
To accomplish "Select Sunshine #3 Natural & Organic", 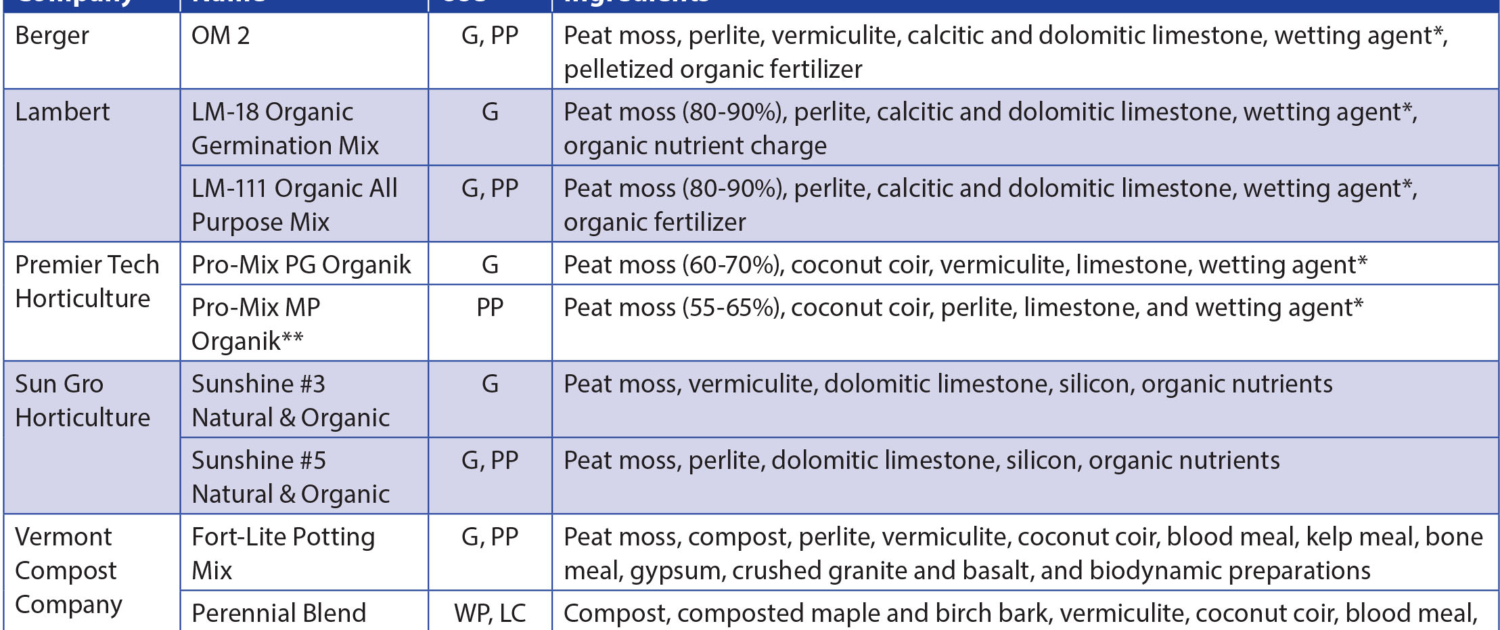I will coord(290,400).
